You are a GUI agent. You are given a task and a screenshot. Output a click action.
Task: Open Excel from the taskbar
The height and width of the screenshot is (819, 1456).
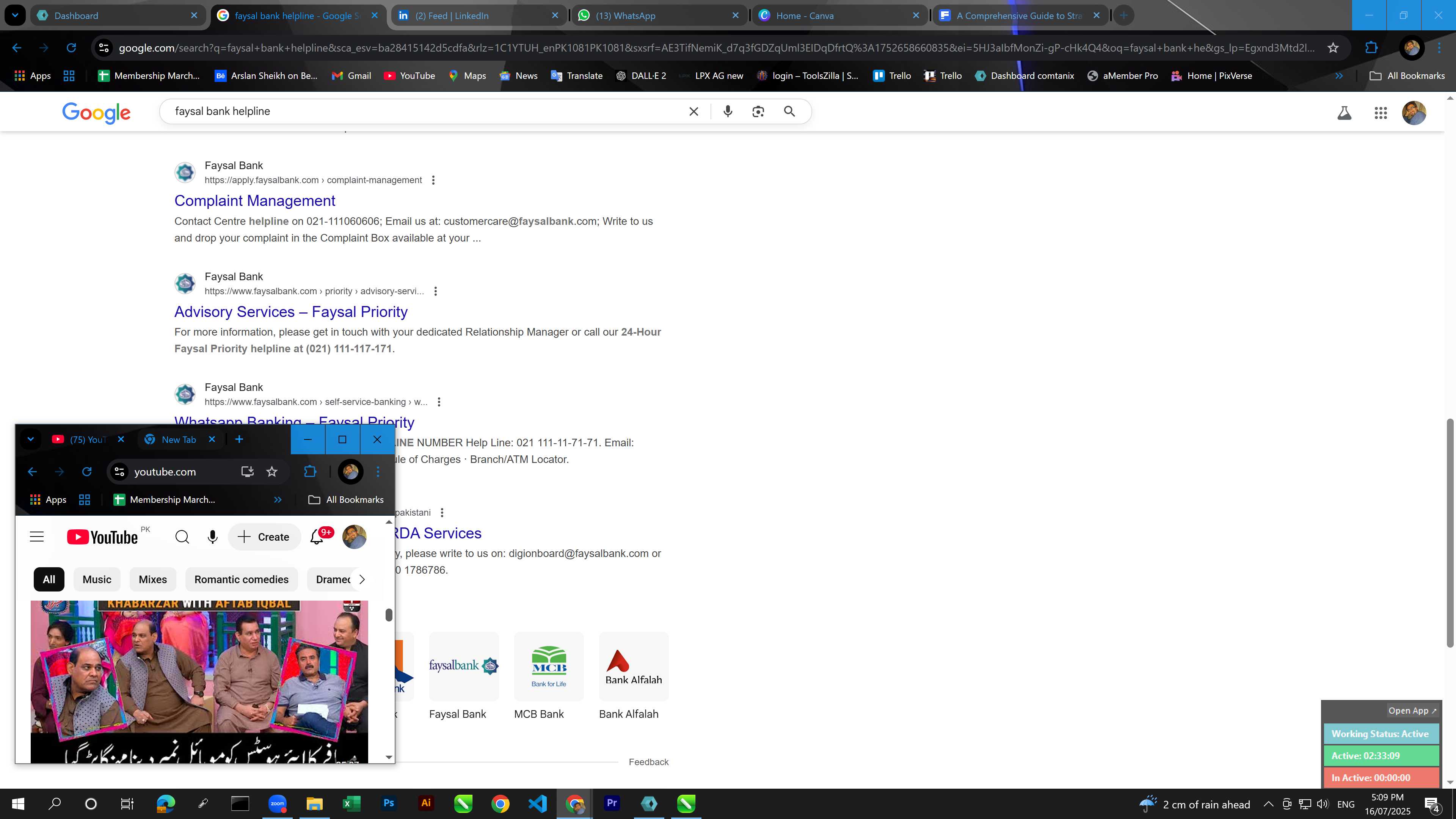pyautogui.click(x=351, y=803)
